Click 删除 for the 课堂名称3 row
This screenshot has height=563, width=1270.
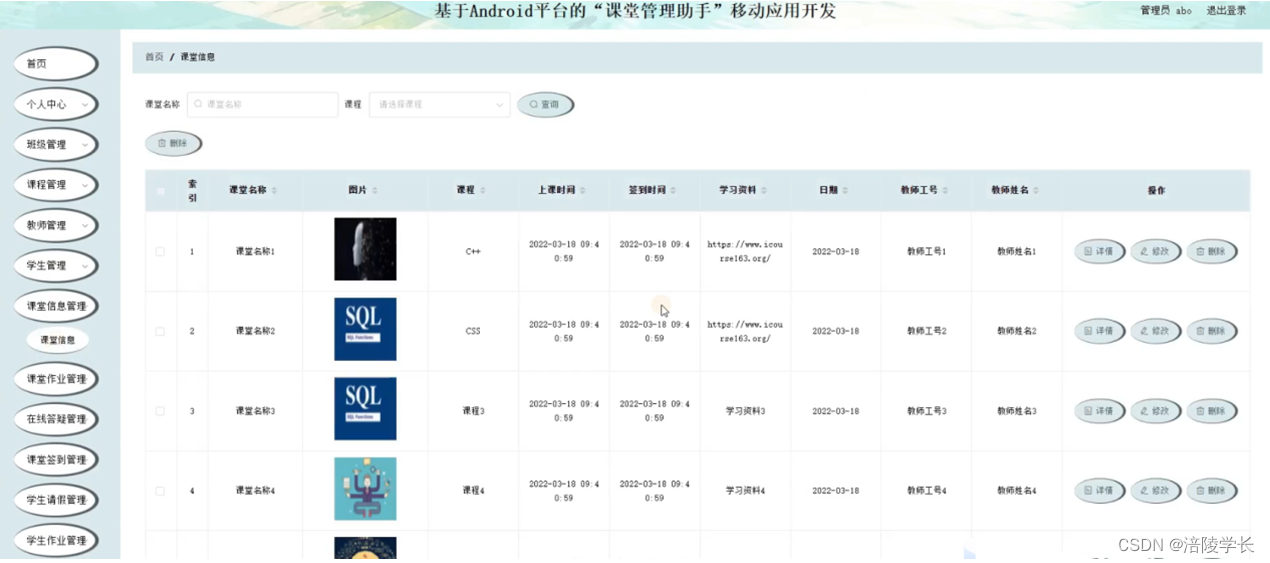(x=1211, y=411)
